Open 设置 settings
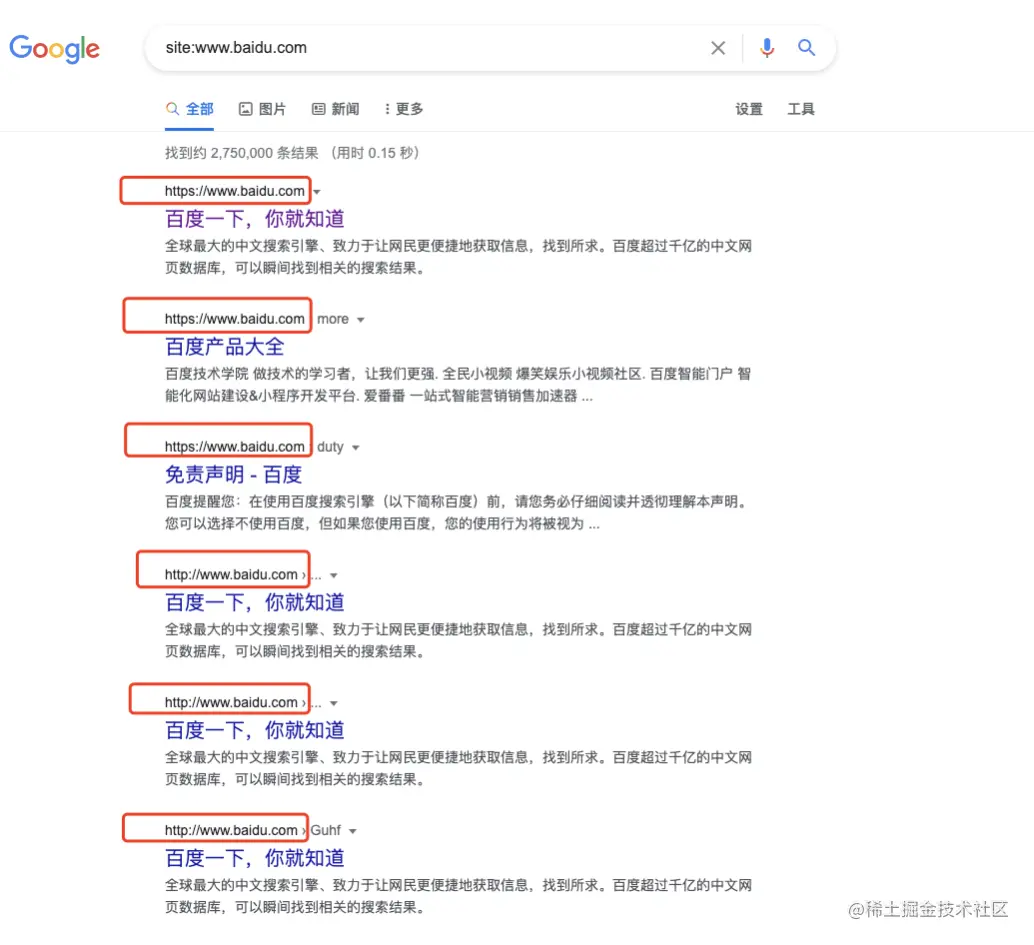The width and height of the screenshot is (1034, 945). [x=748, y=109]
